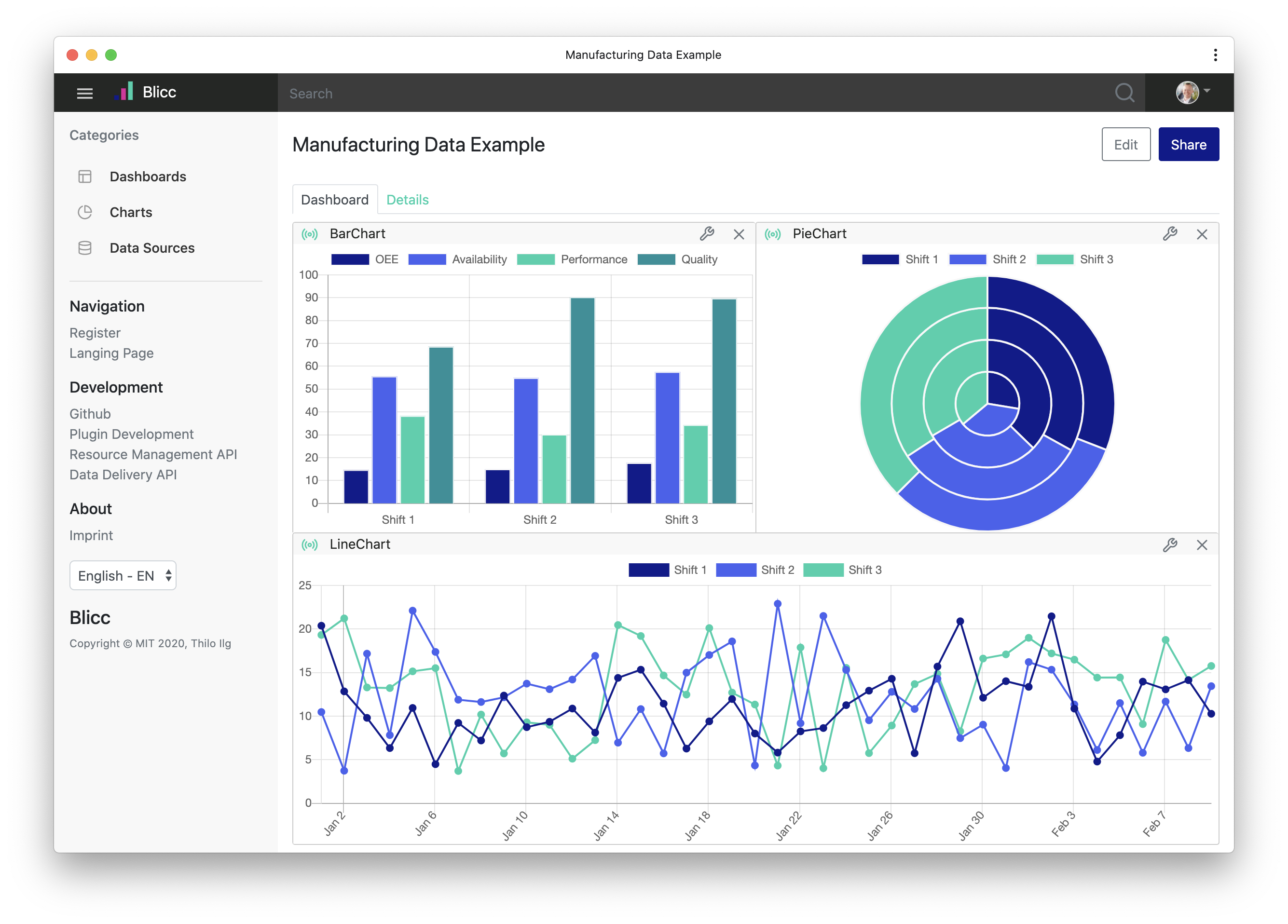Viewport: 1288px width, 924px height.
Task: Close the PieChart panel
Action: pos(1202,234)
